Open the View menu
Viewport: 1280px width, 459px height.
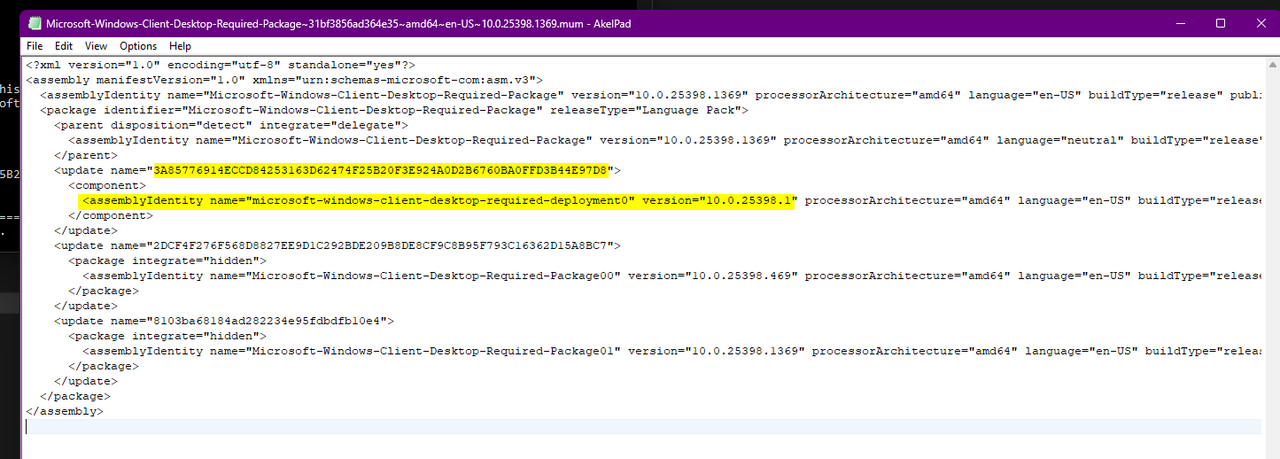pos(96,46)
